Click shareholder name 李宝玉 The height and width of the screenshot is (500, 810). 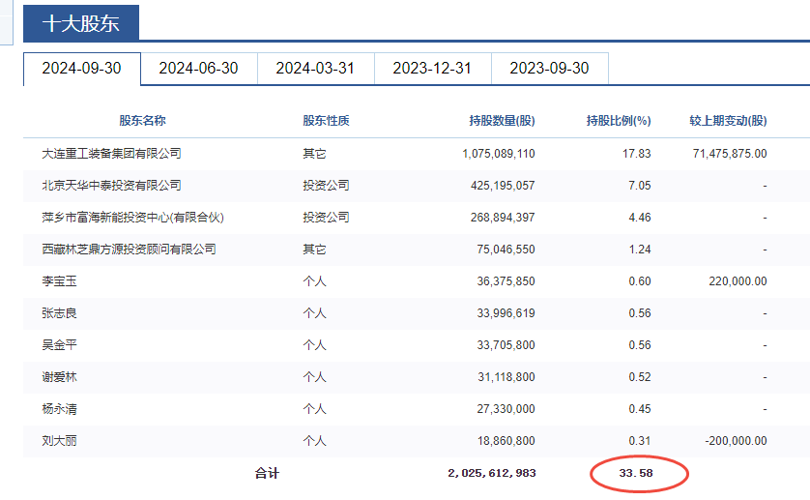[59, 282]
